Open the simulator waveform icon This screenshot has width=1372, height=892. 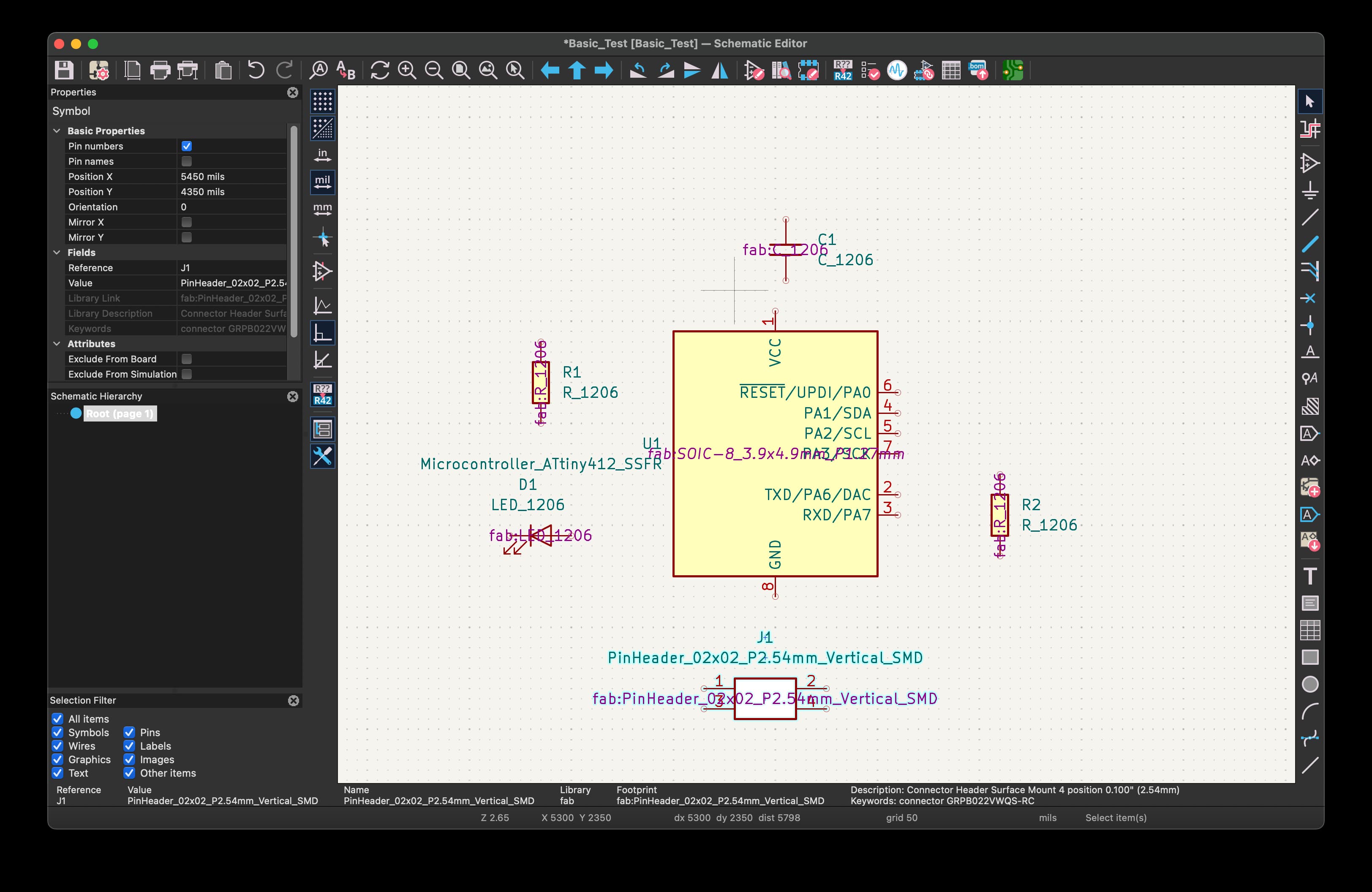pos(896,70)
